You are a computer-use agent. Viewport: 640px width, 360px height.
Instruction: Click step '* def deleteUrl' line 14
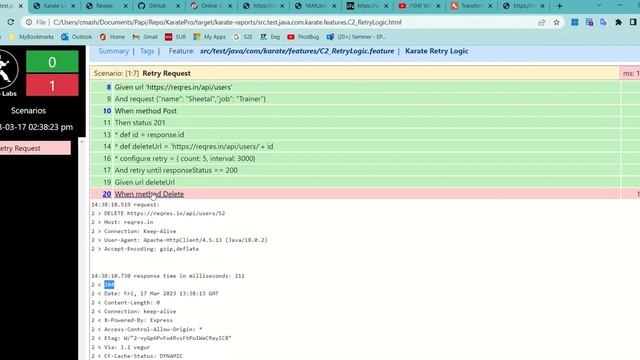pos(194,147)
